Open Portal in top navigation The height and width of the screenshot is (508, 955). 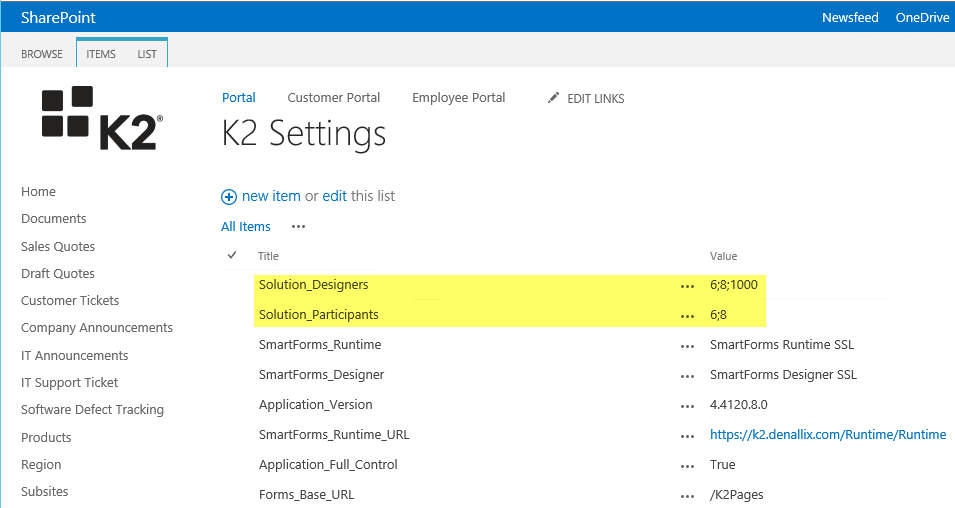pyautogui.click(x=239, y=97)
